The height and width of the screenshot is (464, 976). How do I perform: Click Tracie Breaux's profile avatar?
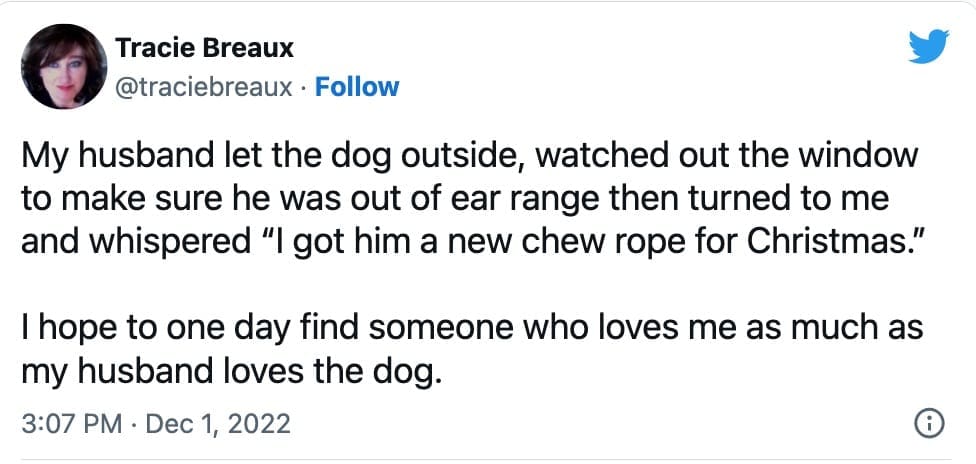tap(64, 66)
